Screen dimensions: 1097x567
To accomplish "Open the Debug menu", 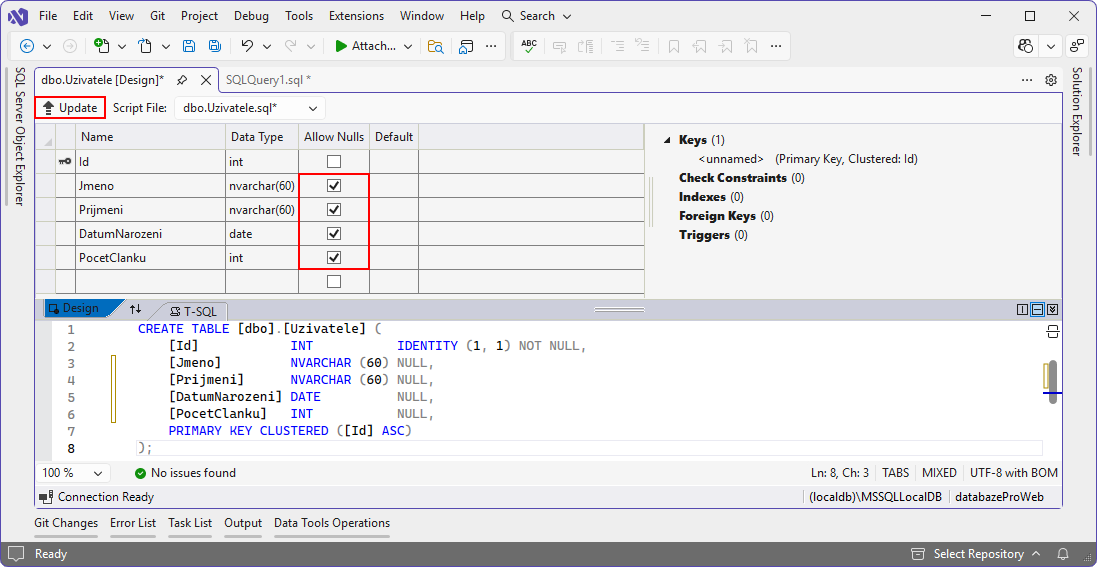I will pos(251,15).
